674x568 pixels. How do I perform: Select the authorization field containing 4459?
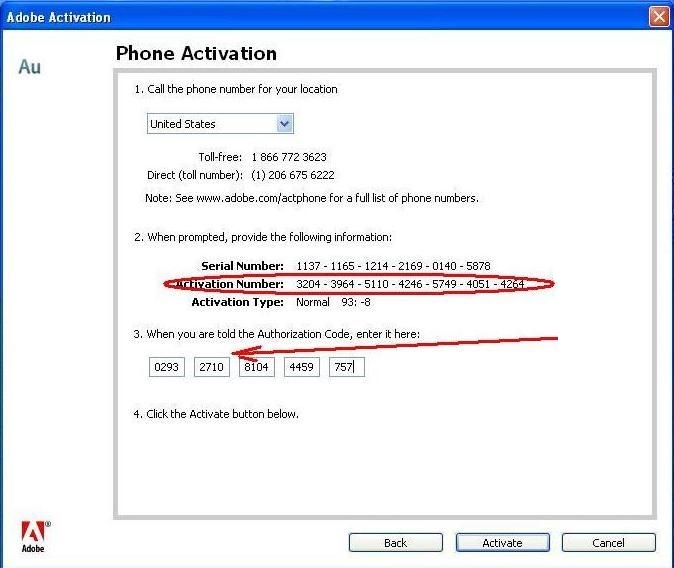pyautogui.click(x=302, y=367)
